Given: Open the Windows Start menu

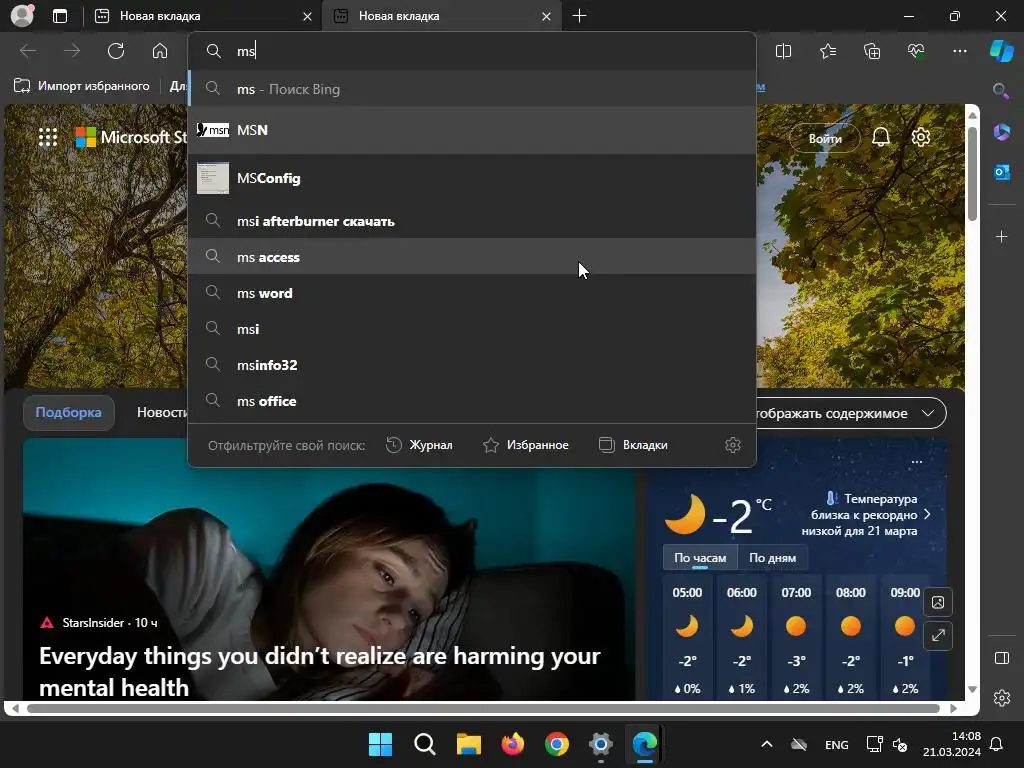Looking at the screenshot, I should point(381,744).
